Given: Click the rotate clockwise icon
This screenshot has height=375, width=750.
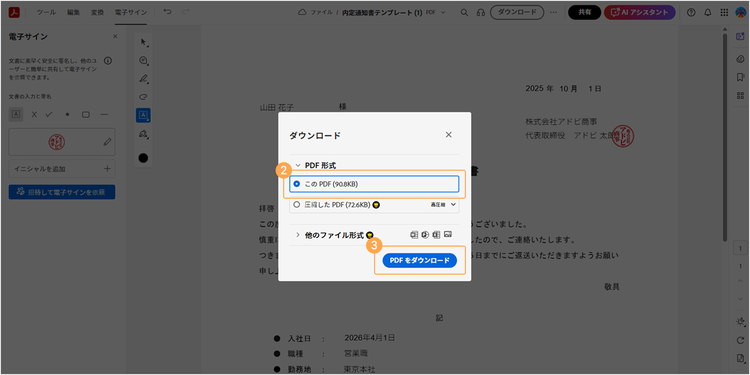Looking at the screenshot, I should point(740,340).
